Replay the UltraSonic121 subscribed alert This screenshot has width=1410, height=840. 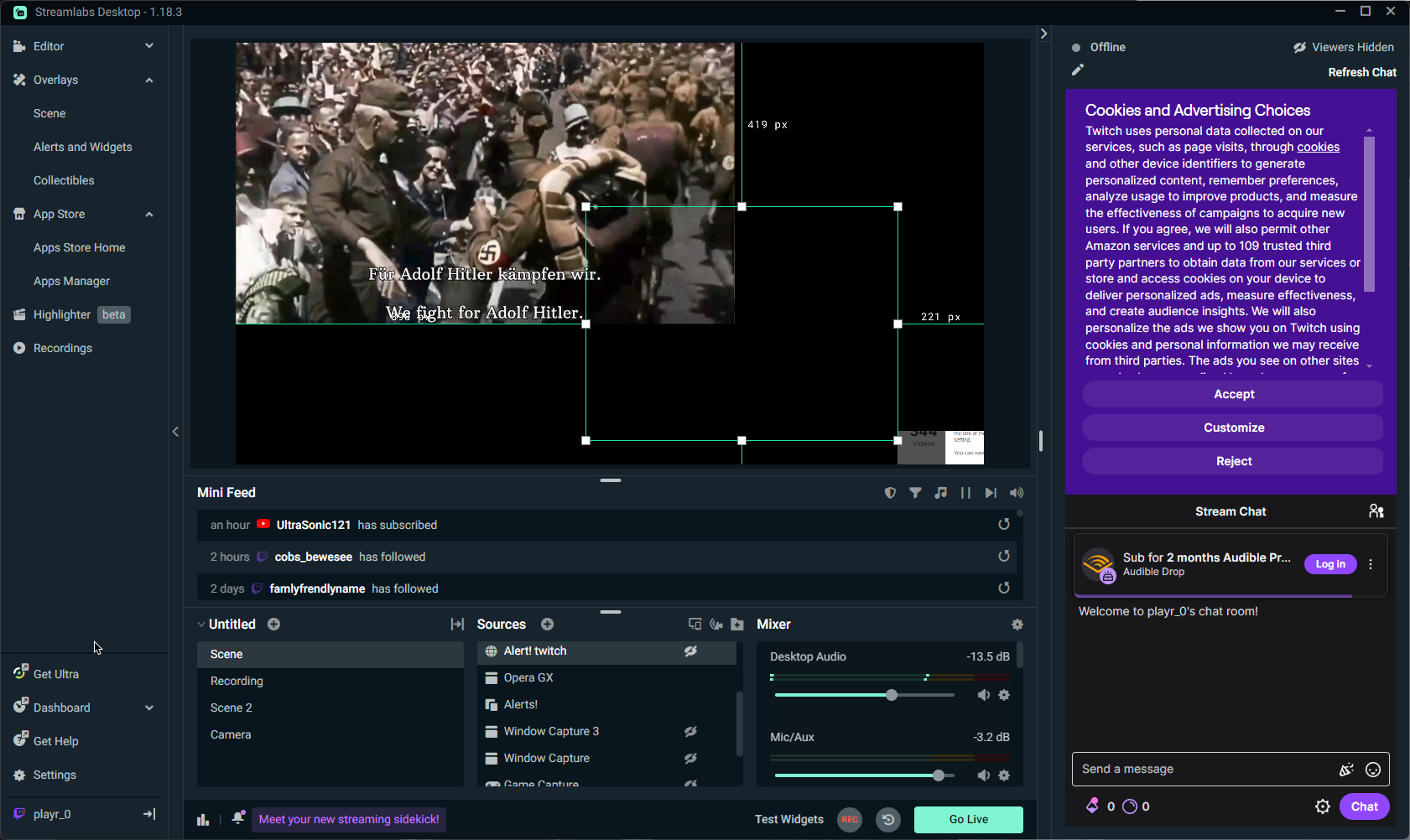pos(1004,524)
